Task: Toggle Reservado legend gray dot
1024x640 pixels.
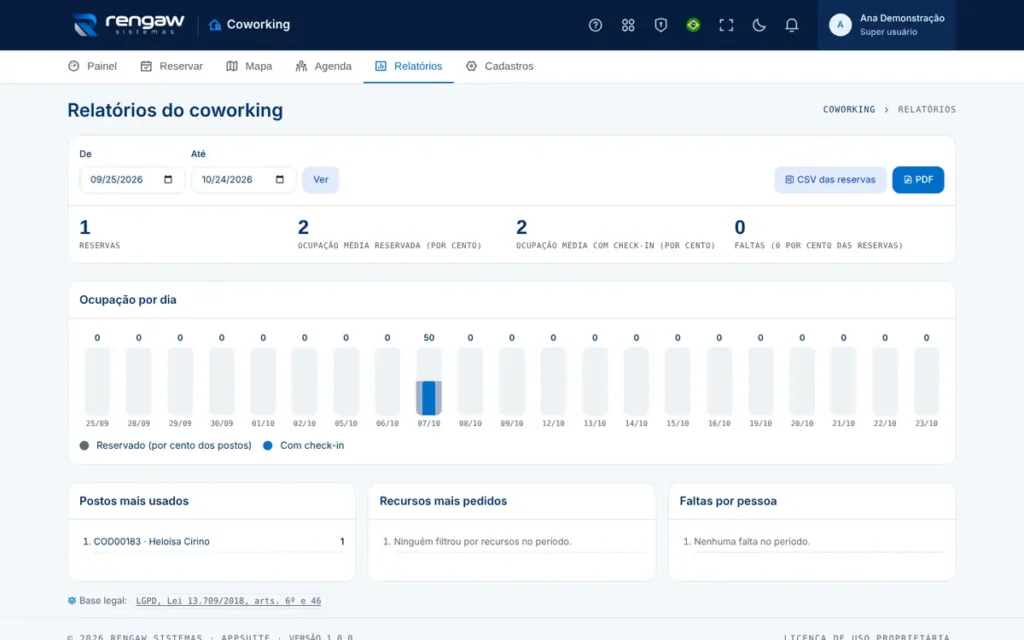Action: (x=84, y=445)
